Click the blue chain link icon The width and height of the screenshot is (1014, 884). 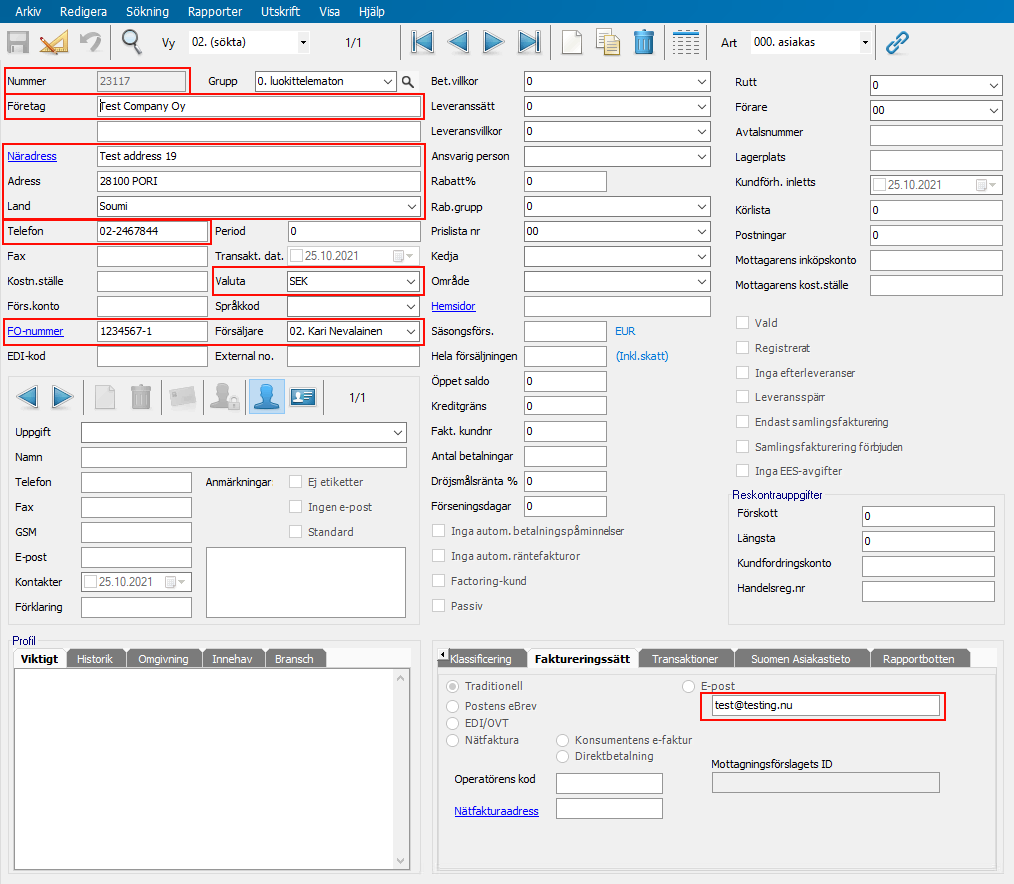[x=897, y=42]
